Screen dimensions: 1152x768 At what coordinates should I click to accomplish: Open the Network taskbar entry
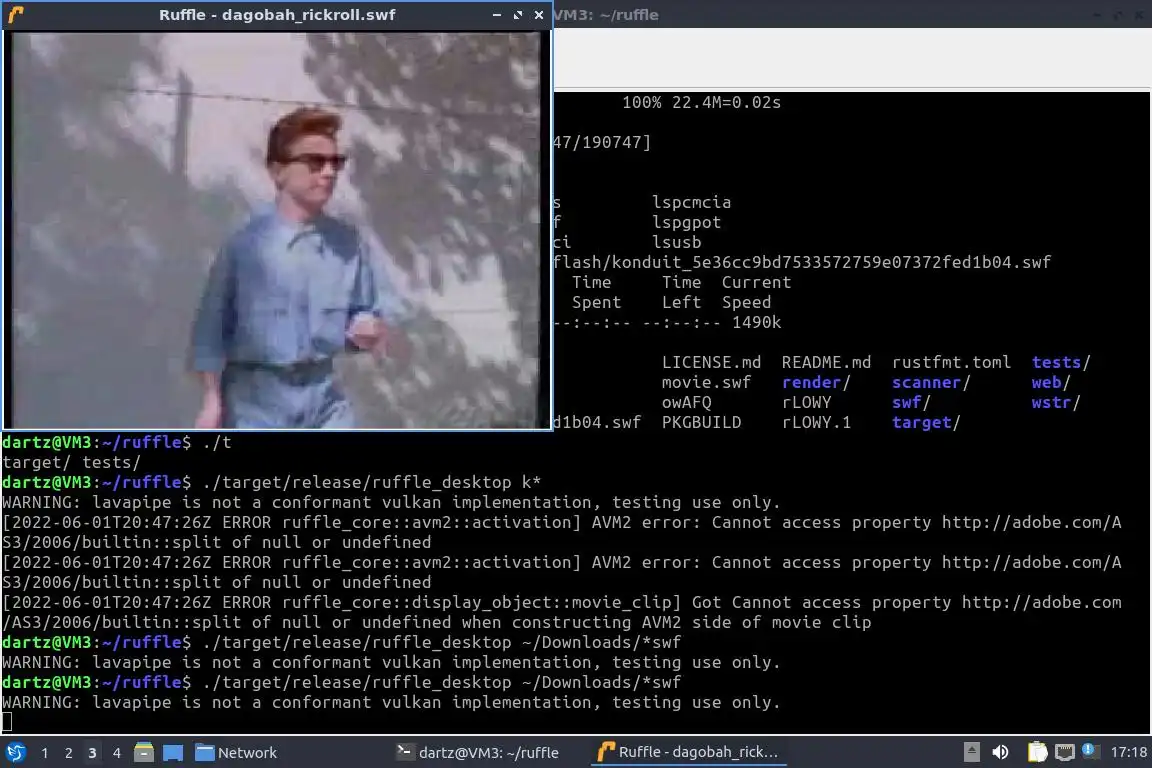(x=236, y=753)
